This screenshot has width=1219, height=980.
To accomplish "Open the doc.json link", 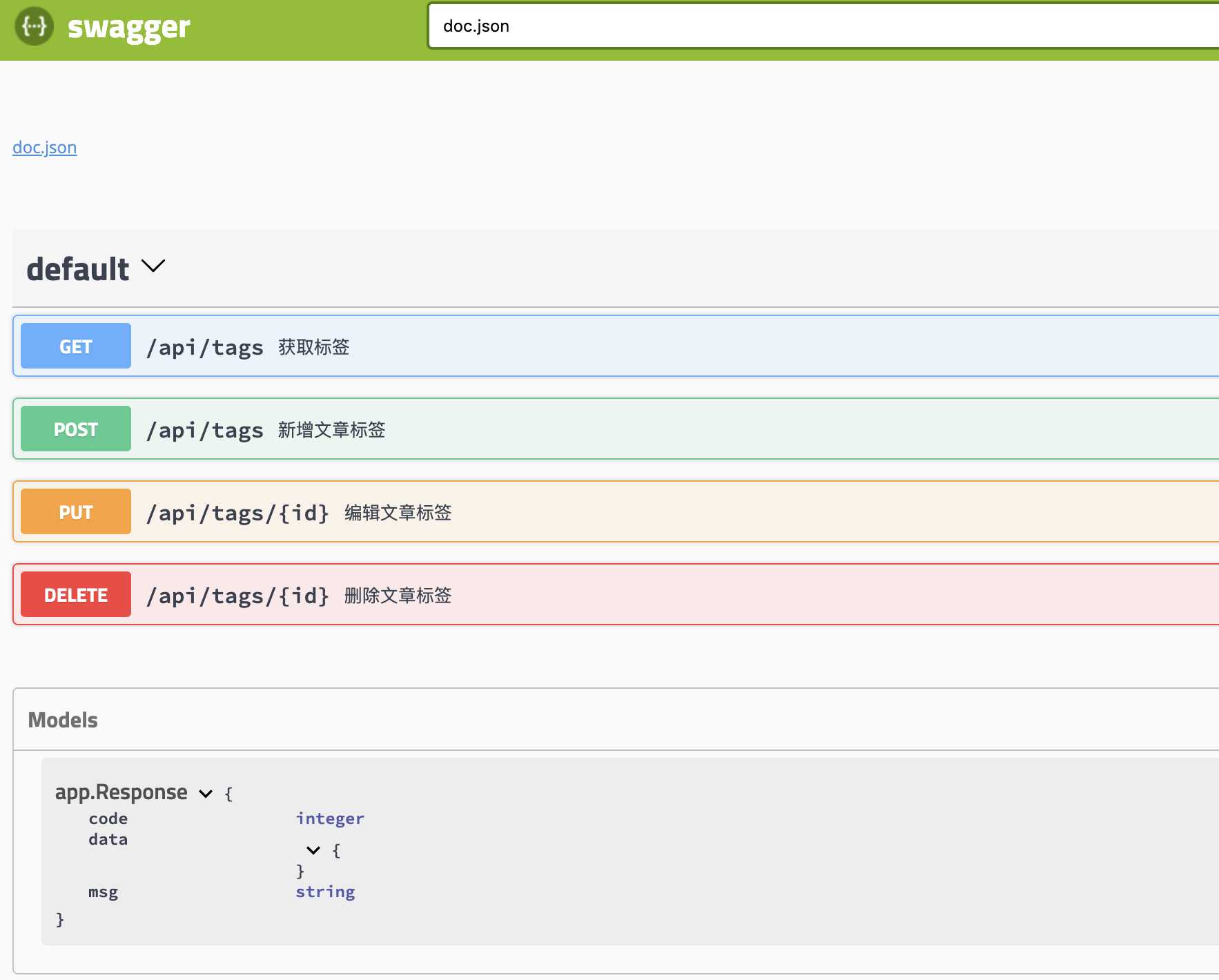I will [x=45, y=148].
